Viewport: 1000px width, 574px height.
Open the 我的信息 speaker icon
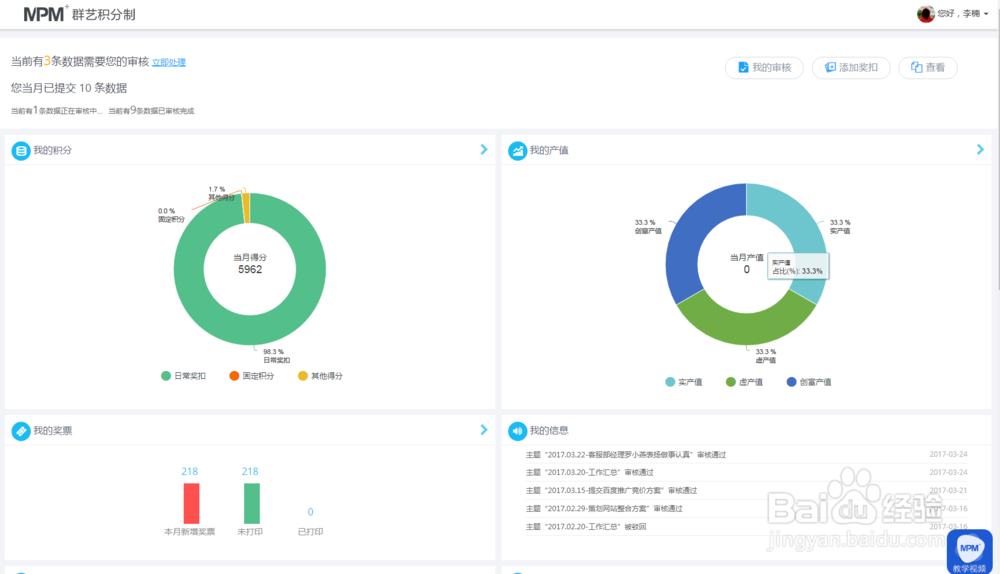click(x=517, y=431)
